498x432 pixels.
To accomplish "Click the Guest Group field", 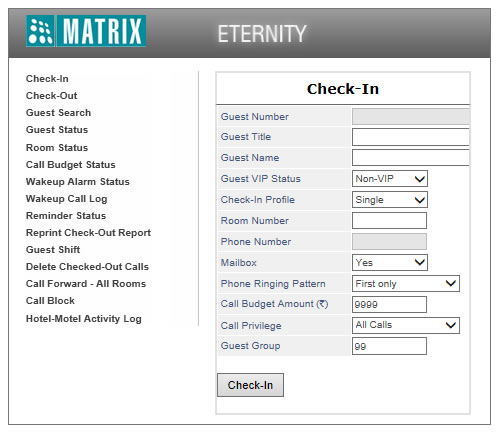I will (x=389, y=346).
